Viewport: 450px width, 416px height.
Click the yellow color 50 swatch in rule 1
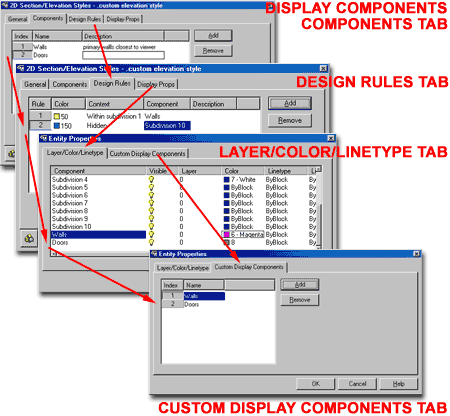pos(57,116)
